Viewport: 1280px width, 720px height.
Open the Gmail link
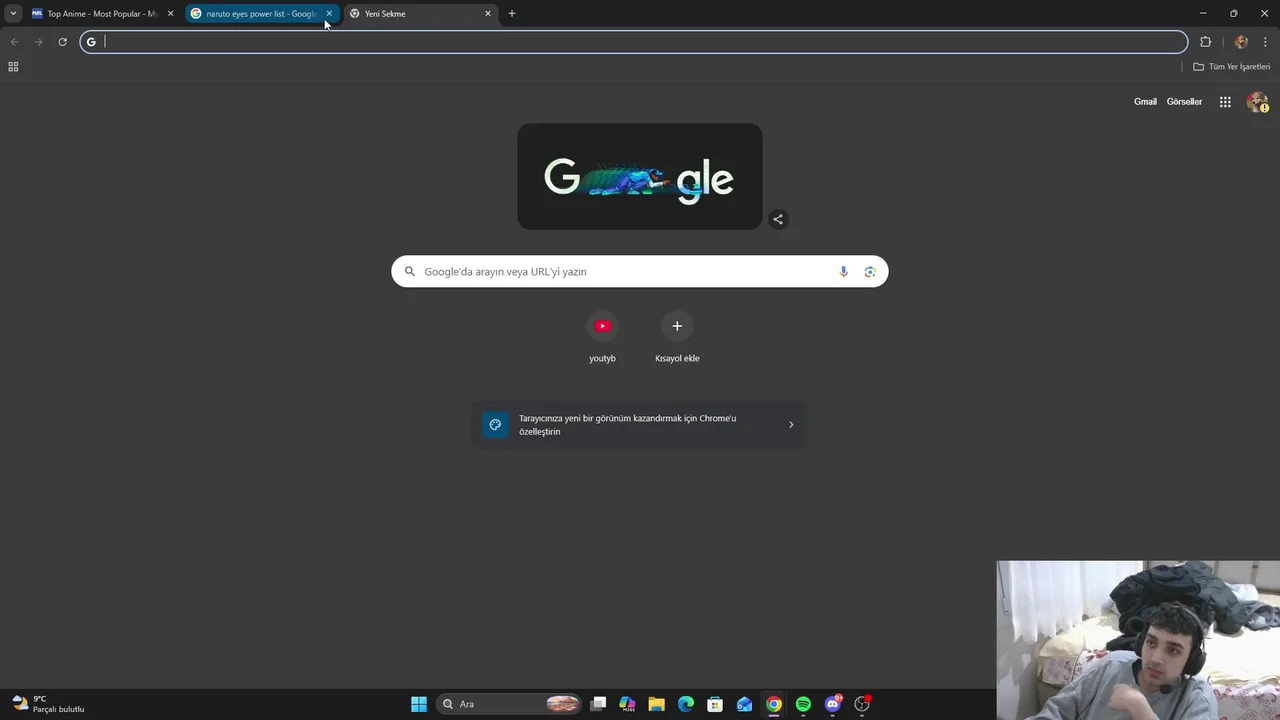tap(1145, 102)
